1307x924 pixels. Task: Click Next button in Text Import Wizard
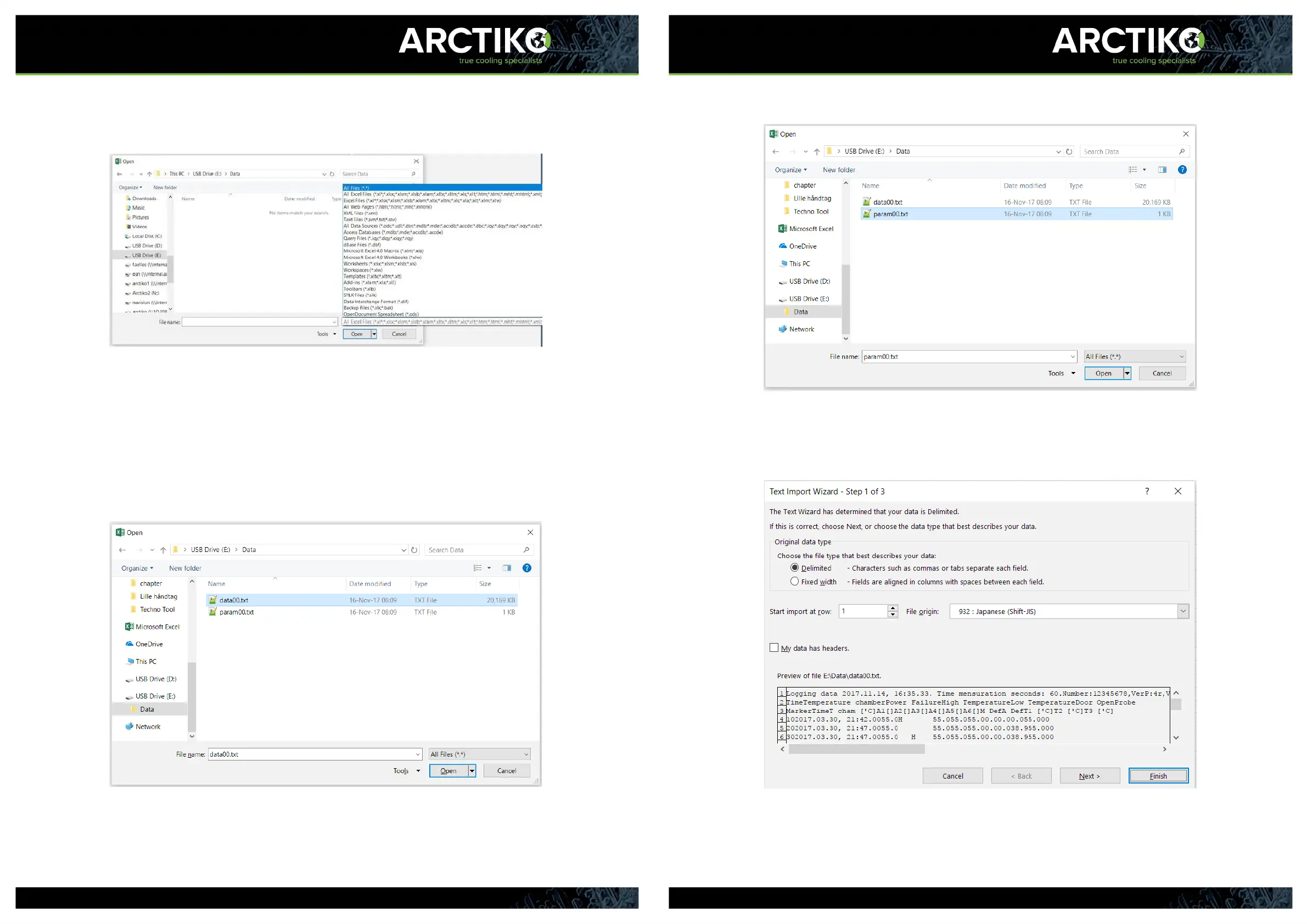coord(1089,776)
